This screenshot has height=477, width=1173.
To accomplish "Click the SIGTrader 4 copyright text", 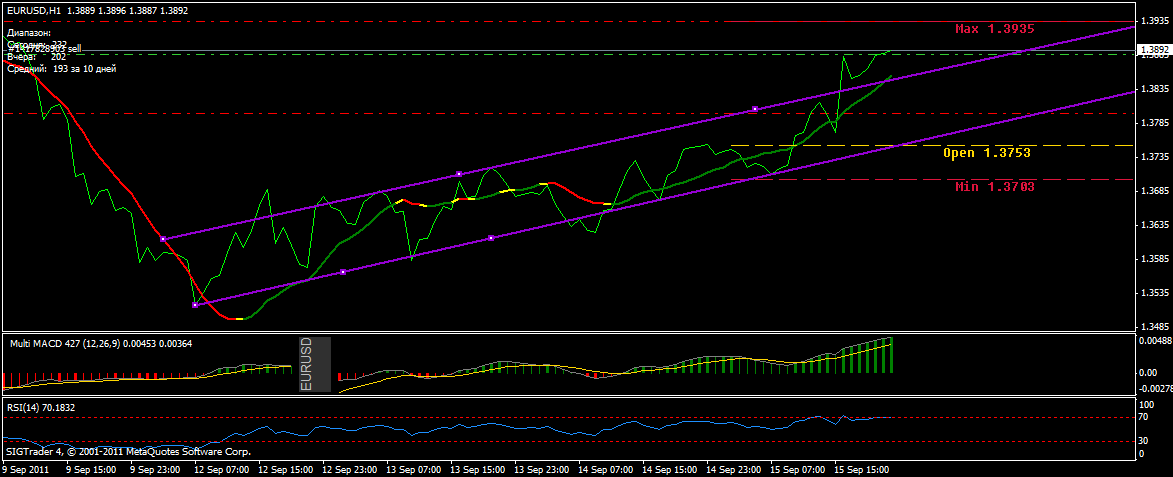I will 127,452.
